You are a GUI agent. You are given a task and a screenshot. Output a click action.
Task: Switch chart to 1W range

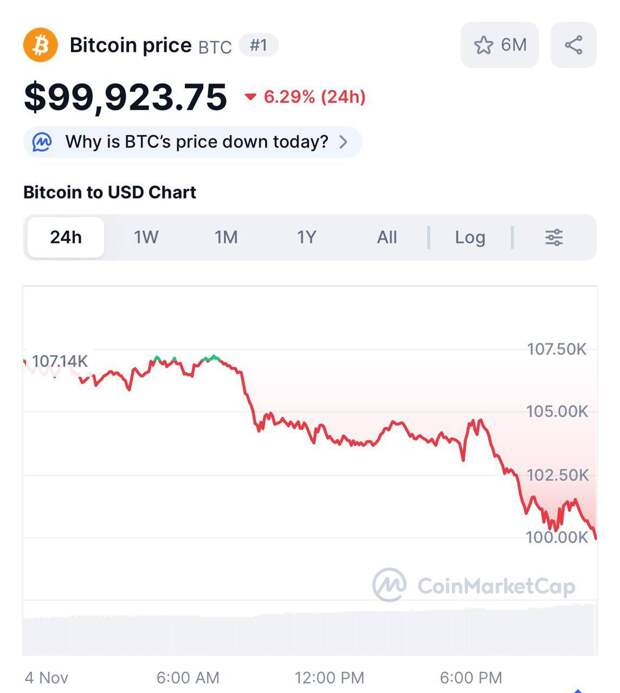pyautogui.click(x=146, y=237)
